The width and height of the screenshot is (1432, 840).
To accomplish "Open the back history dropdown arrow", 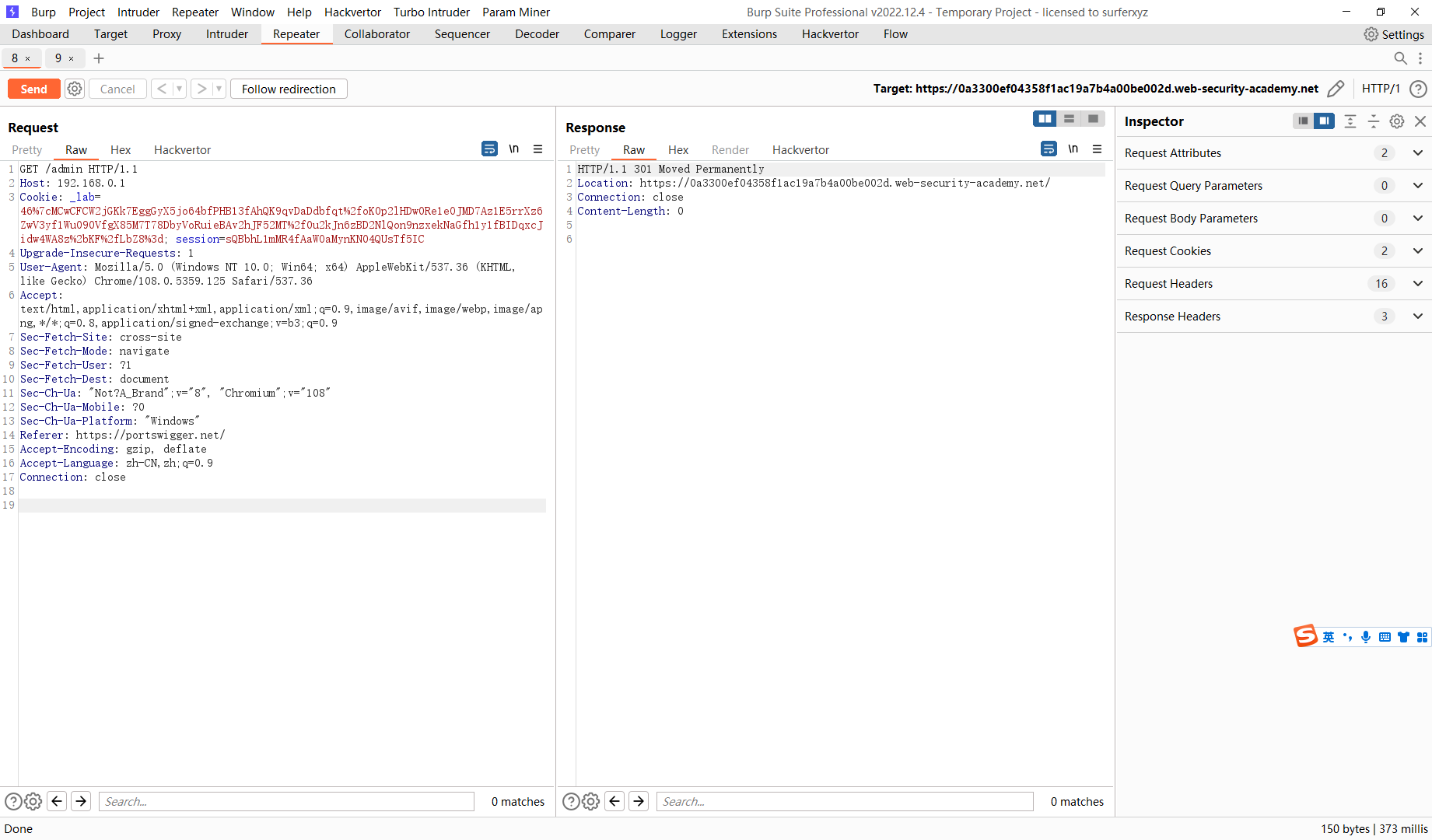I will pos(179,89).
